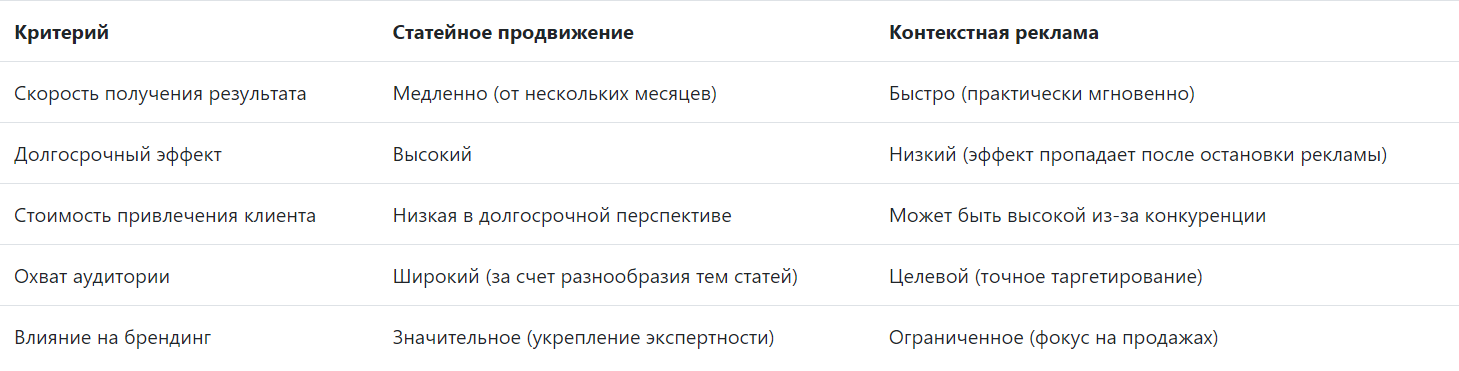Click the Стоимость привлечения клиента row label

click(165, 216)
